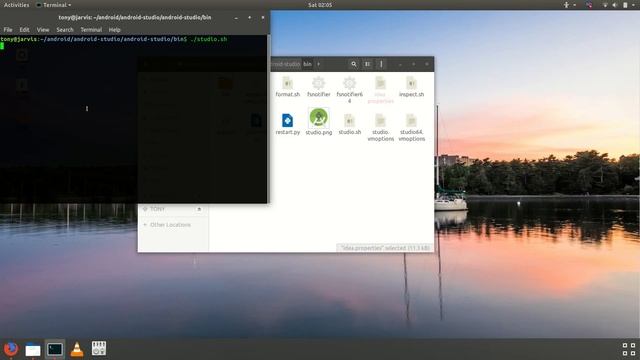
Task: Click the search icon in Files window
Action: coord(354,64)
